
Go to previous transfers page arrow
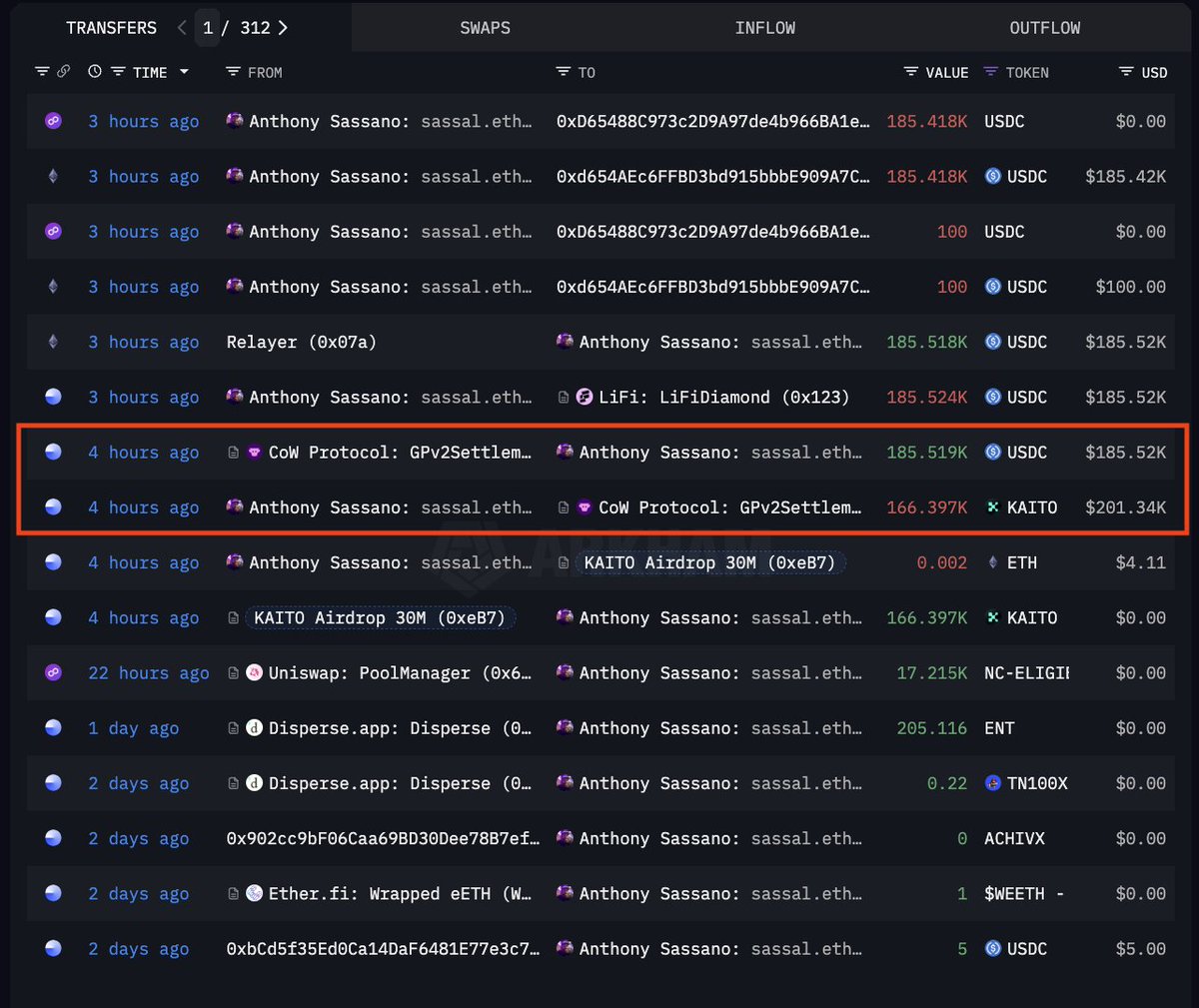pyautogui.click(x=182, y=28)
